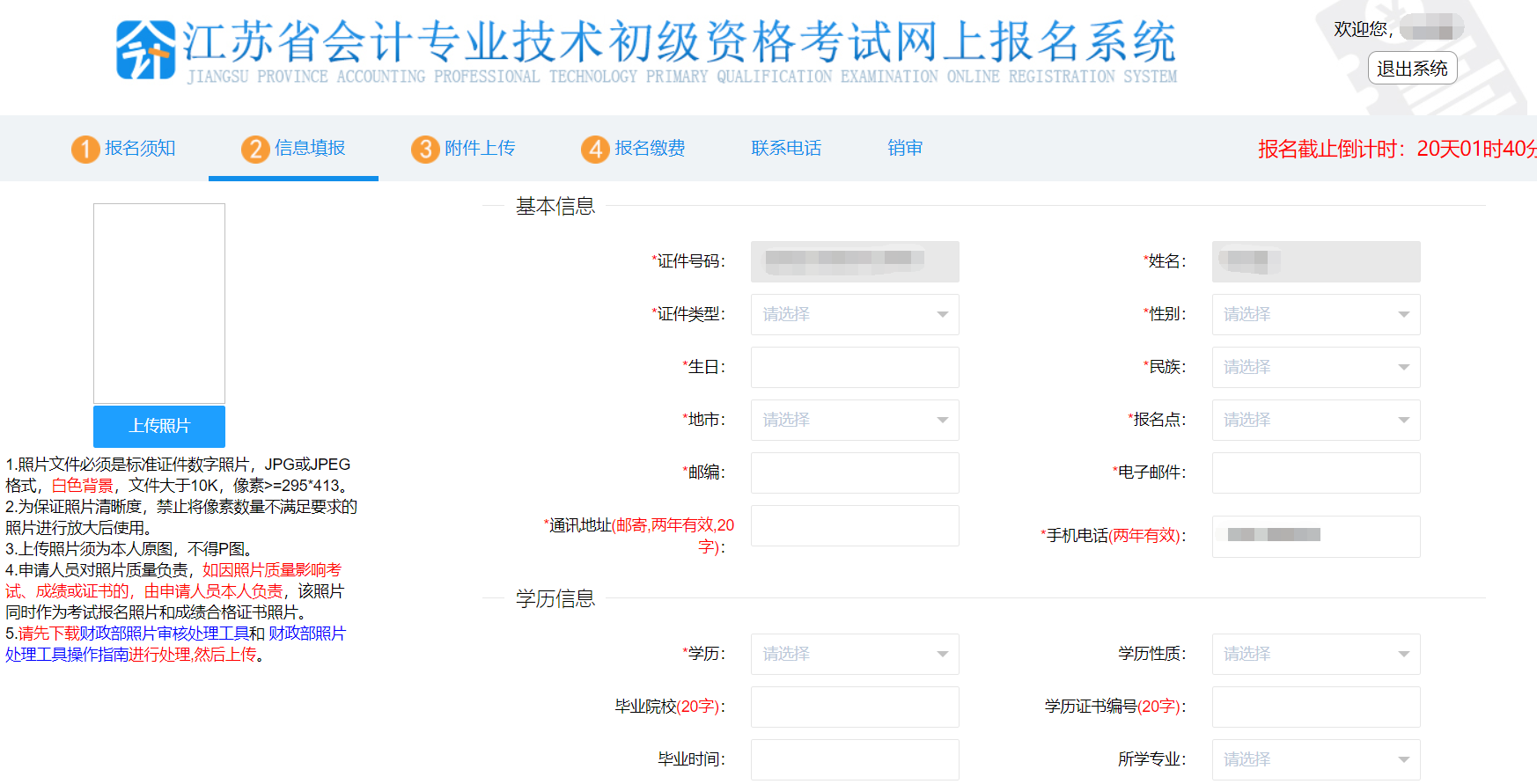Select the 地市 dropdown
This screenshot has width=1537, height=784.
click(x=854, y=420)
